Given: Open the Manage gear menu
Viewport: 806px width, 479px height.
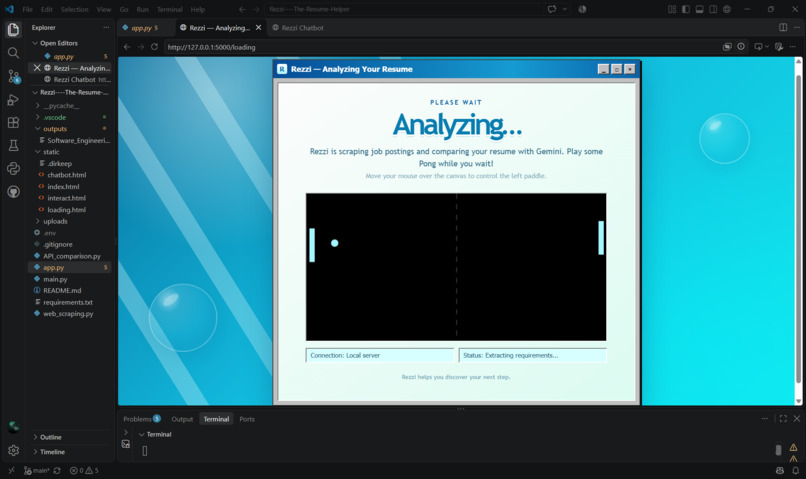Looking at the screenshot, I should click(x=13, y=450).
